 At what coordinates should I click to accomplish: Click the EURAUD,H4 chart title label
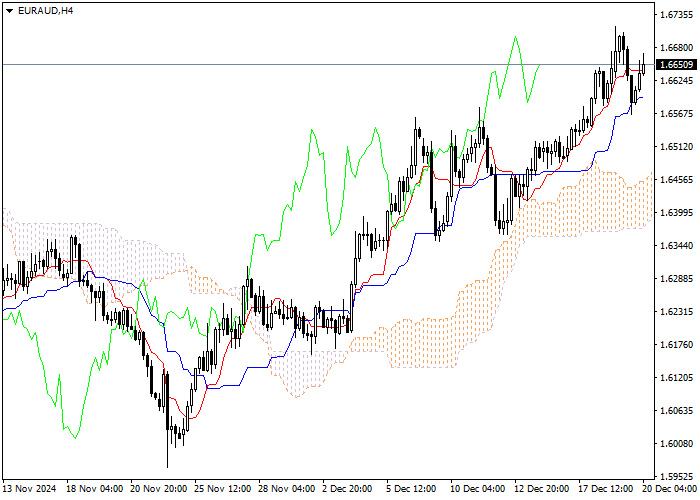pyautogui.click(x=46, y=11)
